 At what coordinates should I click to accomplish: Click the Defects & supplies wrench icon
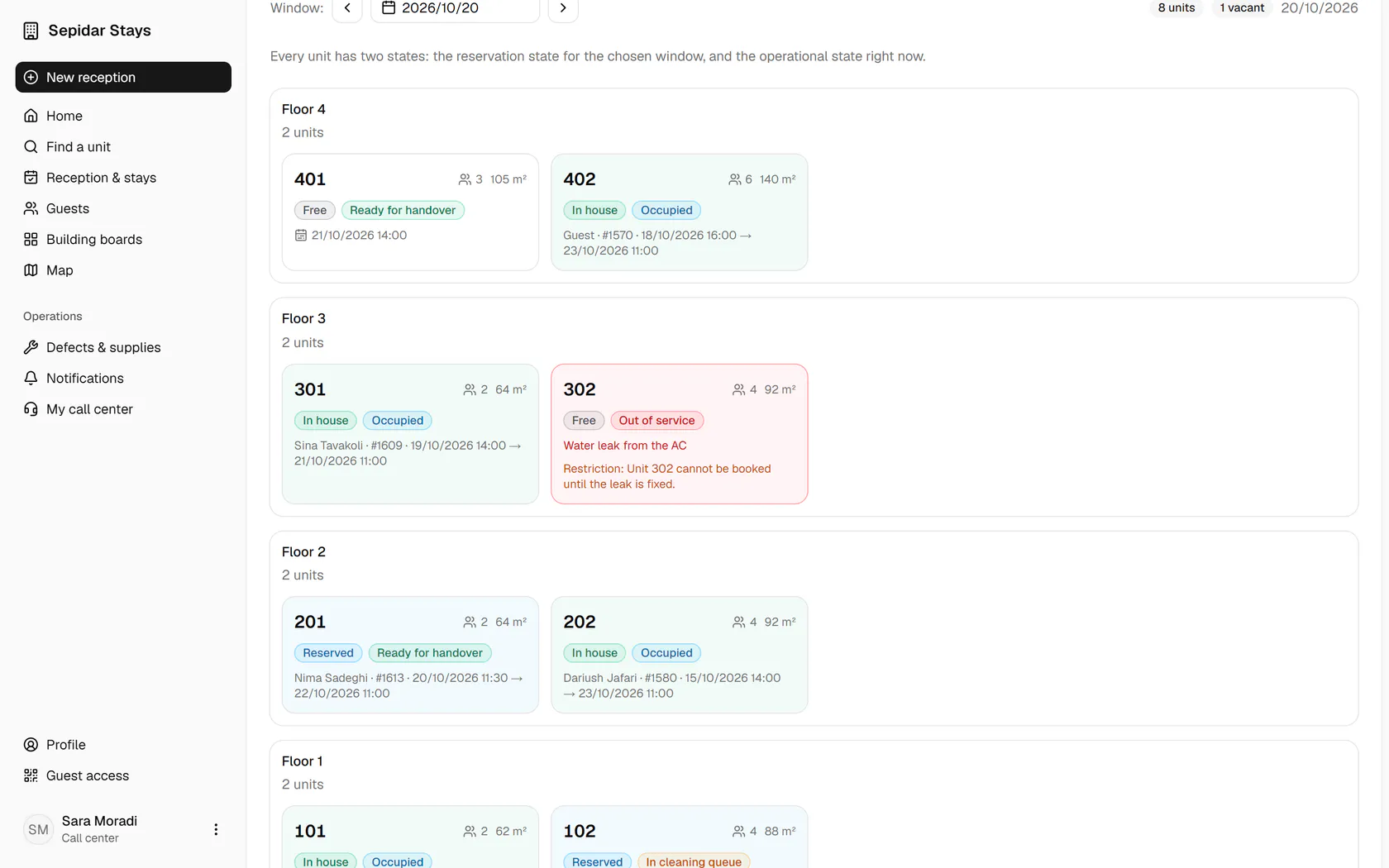coord(31,347)
